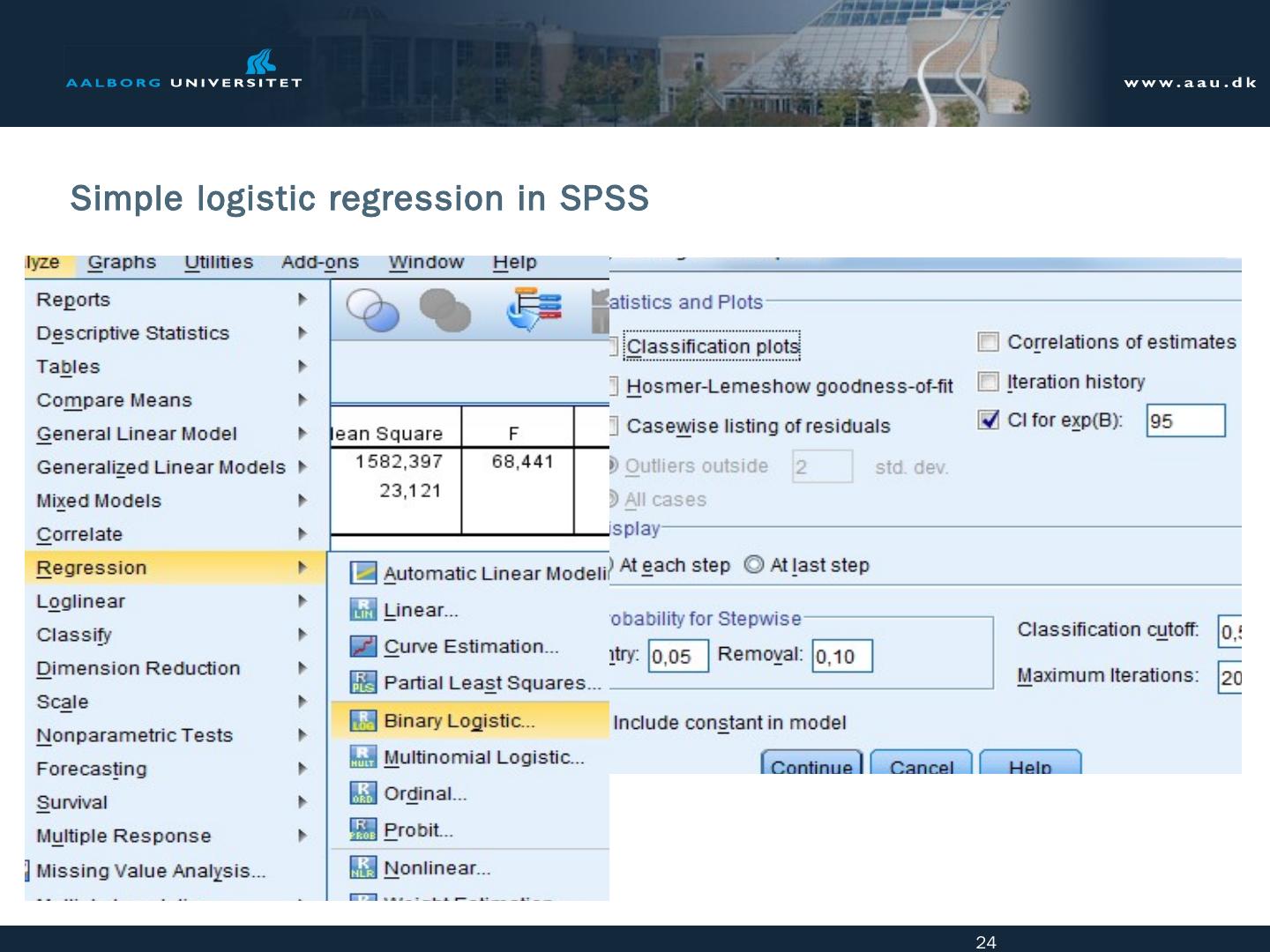Click the stepwise Entry probability field
The width and height of the screenshot is (1270, 952).
click(x=678, y=656)
